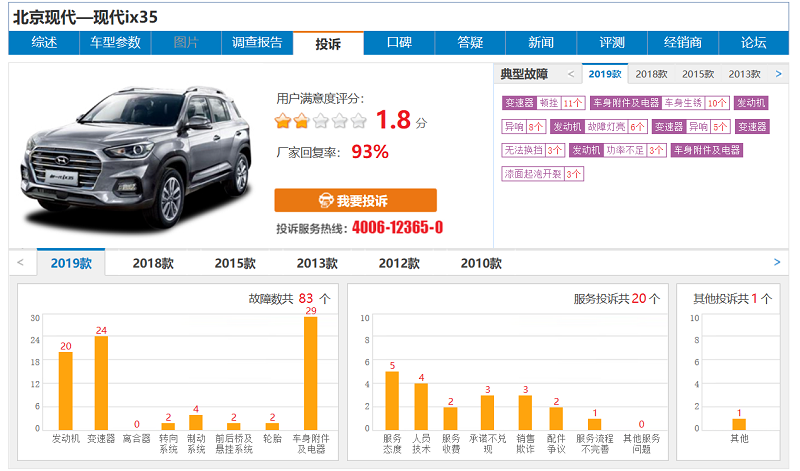Click the 离合器 axis label
The width and height of the screenshot is (800, 471).
(x=137, y=438)
